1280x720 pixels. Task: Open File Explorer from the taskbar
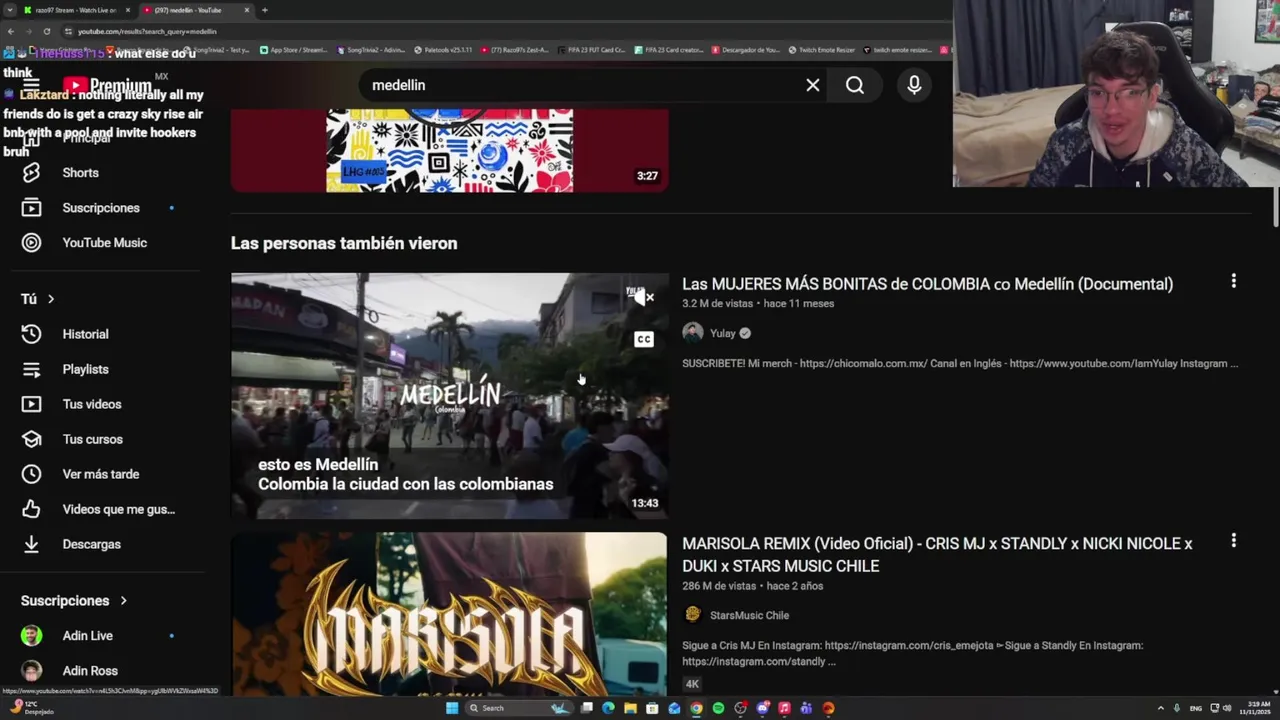(630, 708)
